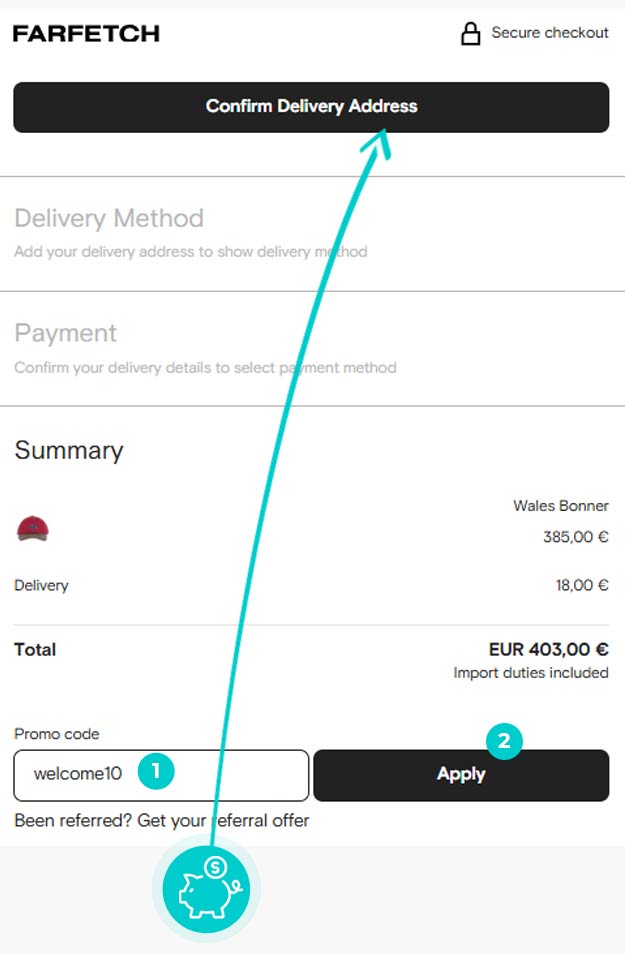Click the EUR 403,00 € total amount
The height and width of the screenshot is (954, 625).
tap(548, 649)
